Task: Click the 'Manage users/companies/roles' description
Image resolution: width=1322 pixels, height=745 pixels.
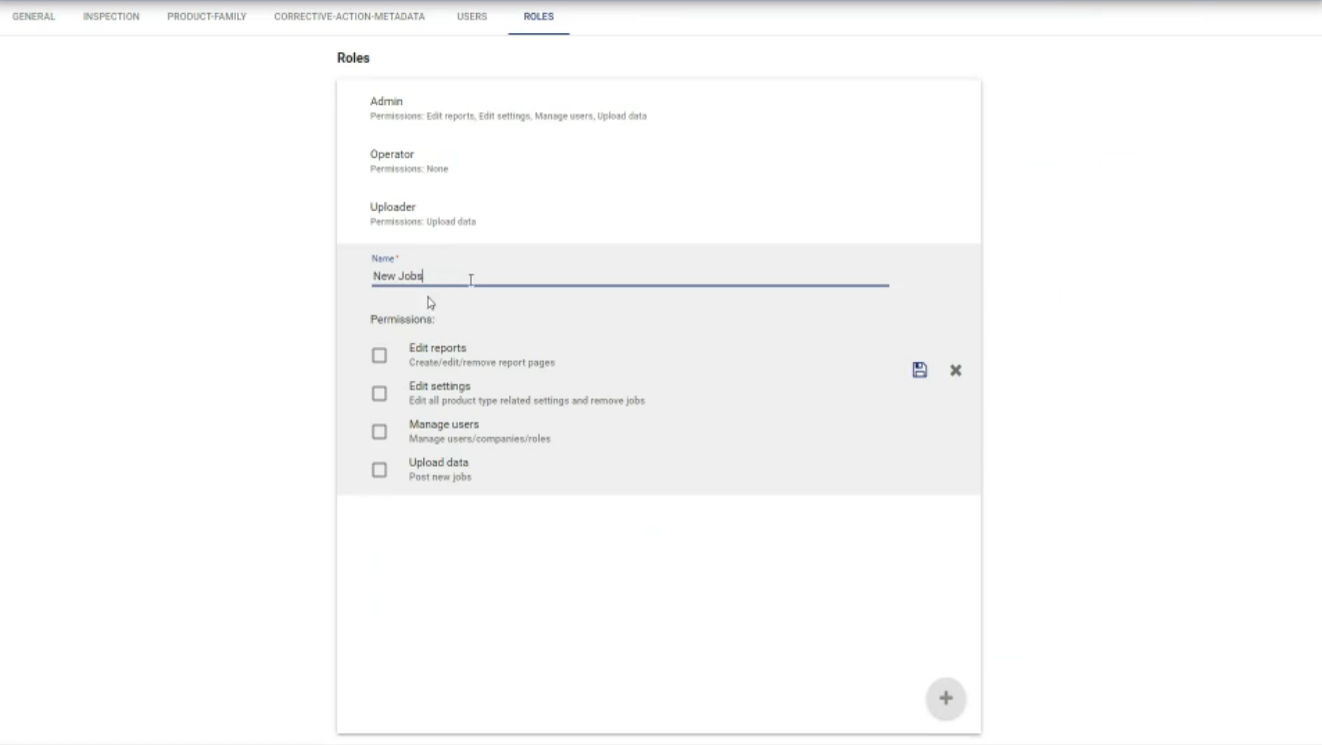Action: 480,439
